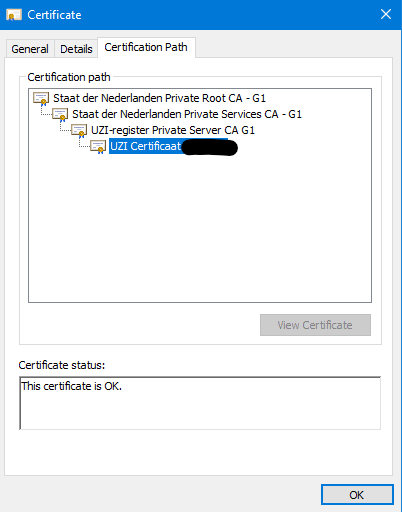The image size is (402, 512).
Task: Click the UZI Certificaat certificate icon
Action: click(98, 147)
